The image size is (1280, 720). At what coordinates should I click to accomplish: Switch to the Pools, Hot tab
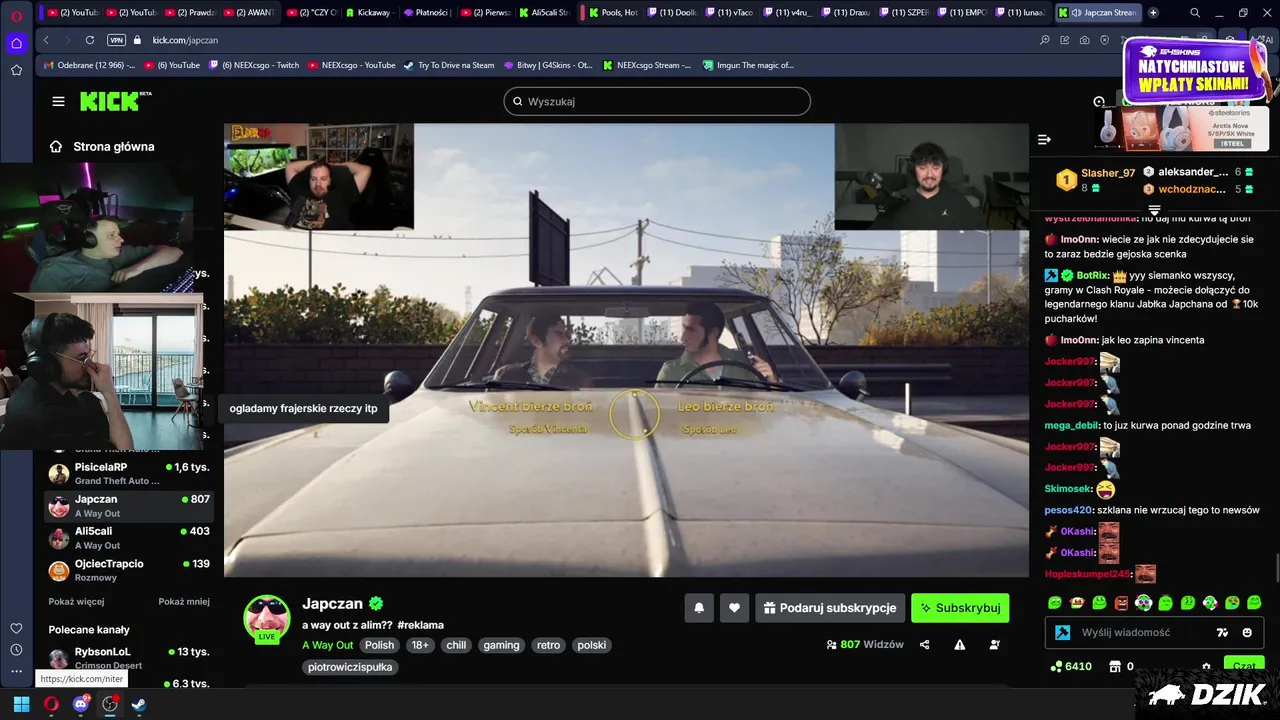point(613,12)
